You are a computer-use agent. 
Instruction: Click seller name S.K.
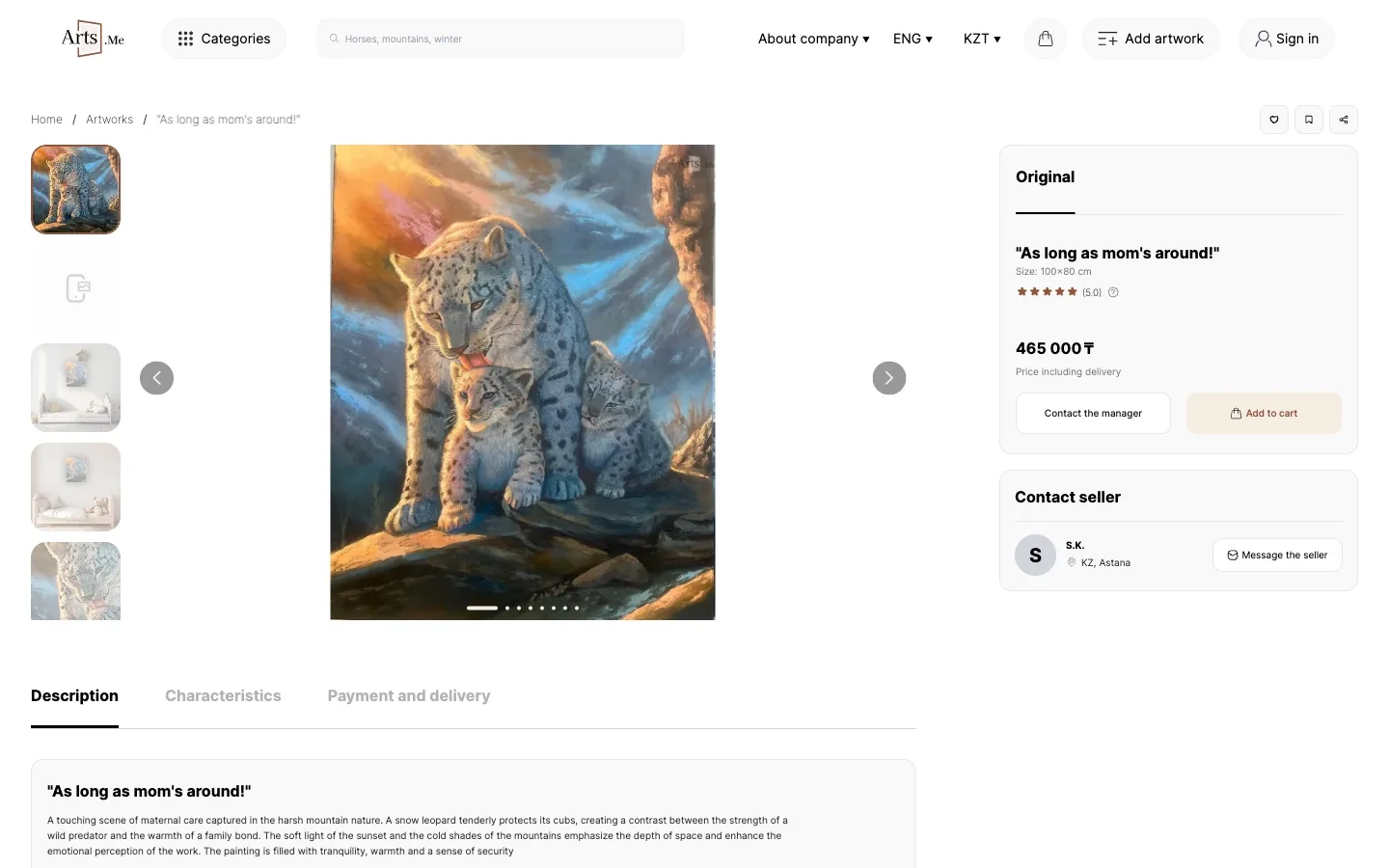[1075, 546]
